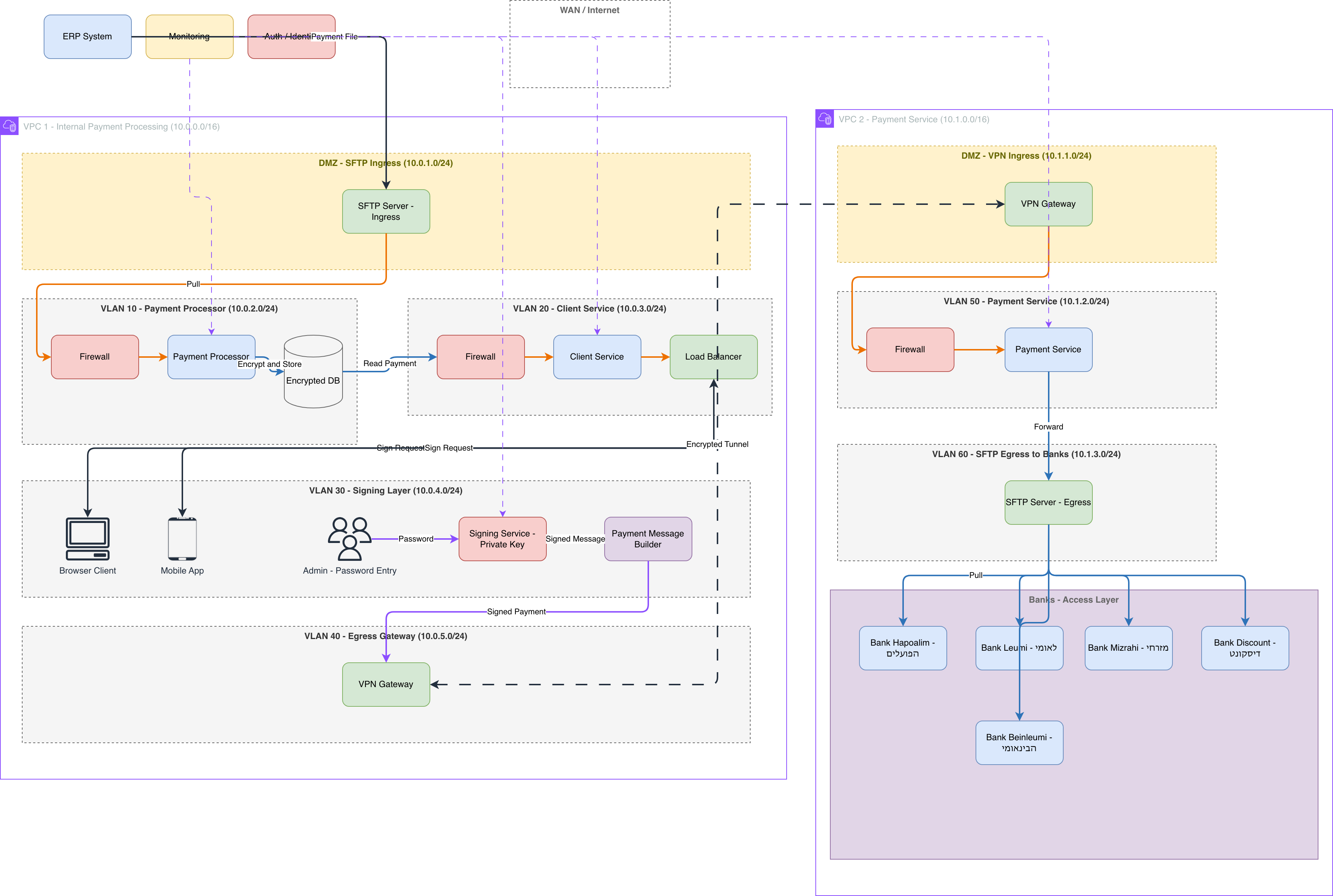The image size is (1333, 896).
Task: Click the Payment File edge label
Action: 334,36
